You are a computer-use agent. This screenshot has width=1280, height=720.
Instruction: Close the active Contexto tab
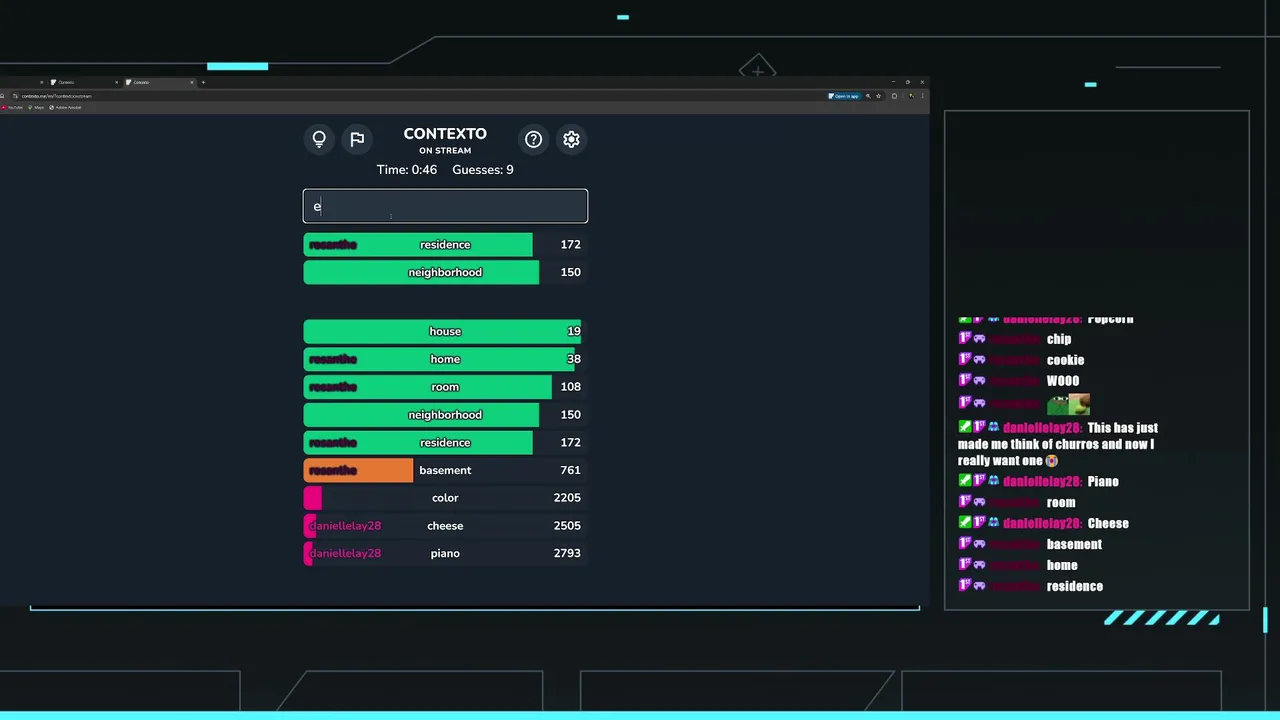[192, 82]
